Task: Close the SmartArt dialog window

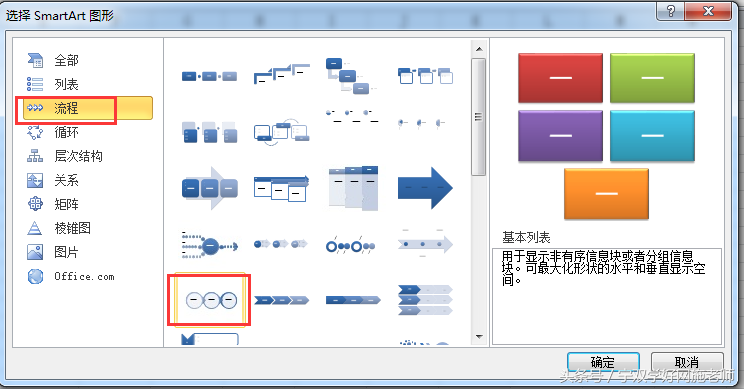Action: (708, 11)
